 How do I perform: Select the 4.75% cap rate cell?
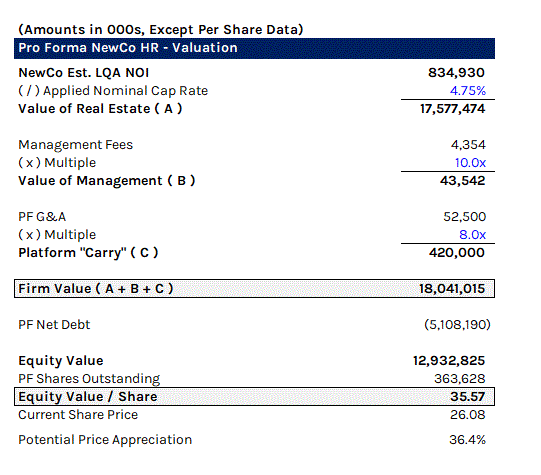coord(468,91)
